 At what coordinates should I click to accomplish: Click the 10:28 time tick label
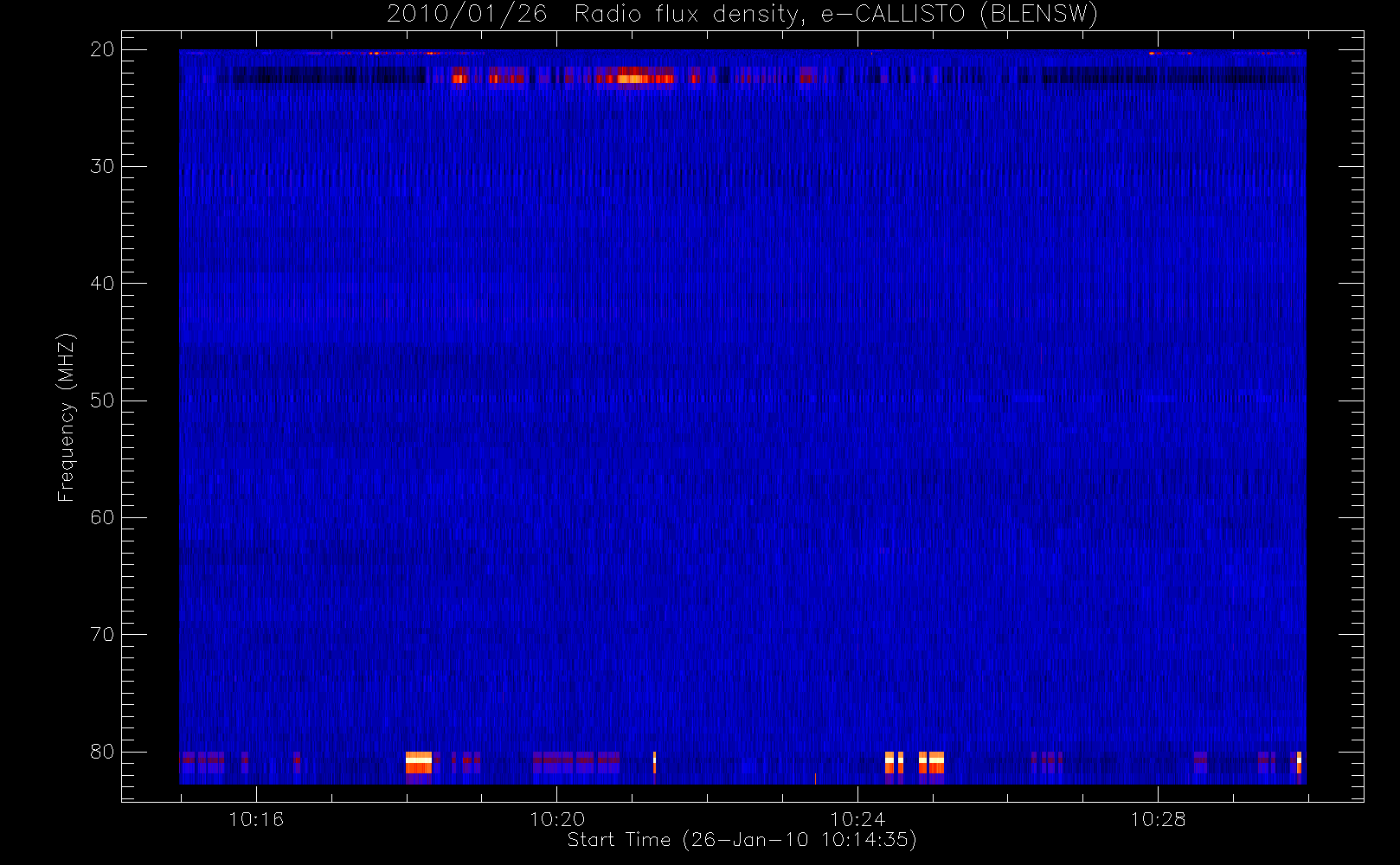point(1158,819)
